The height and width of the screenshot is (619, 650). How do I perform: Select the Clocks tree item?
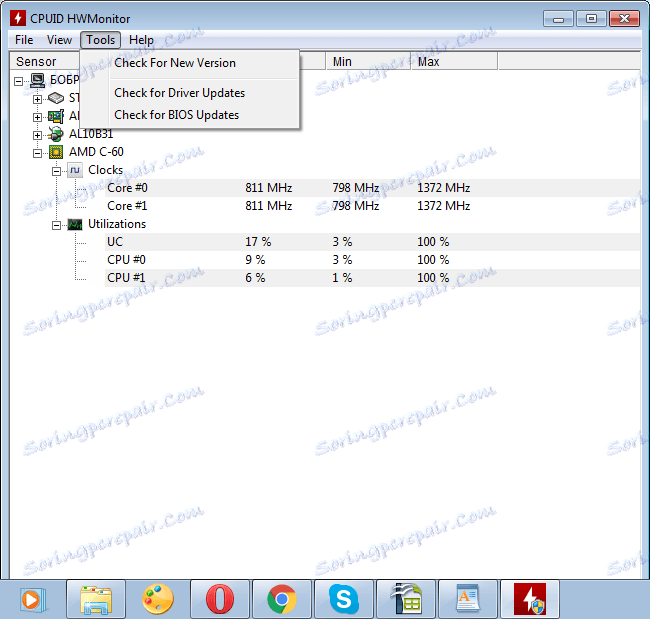105,170
